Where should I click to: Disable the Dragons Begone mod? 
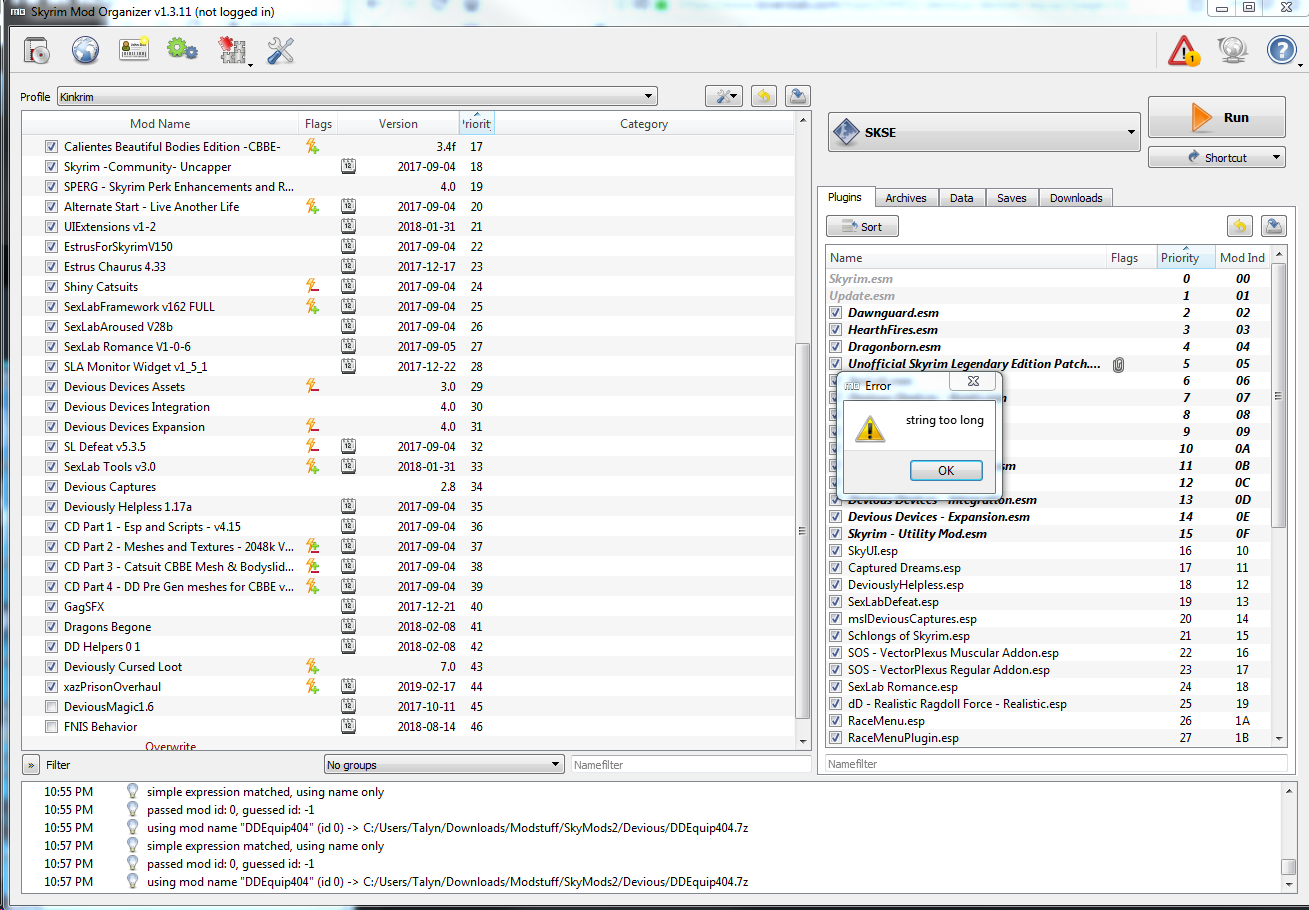click(x=51, y=627)
